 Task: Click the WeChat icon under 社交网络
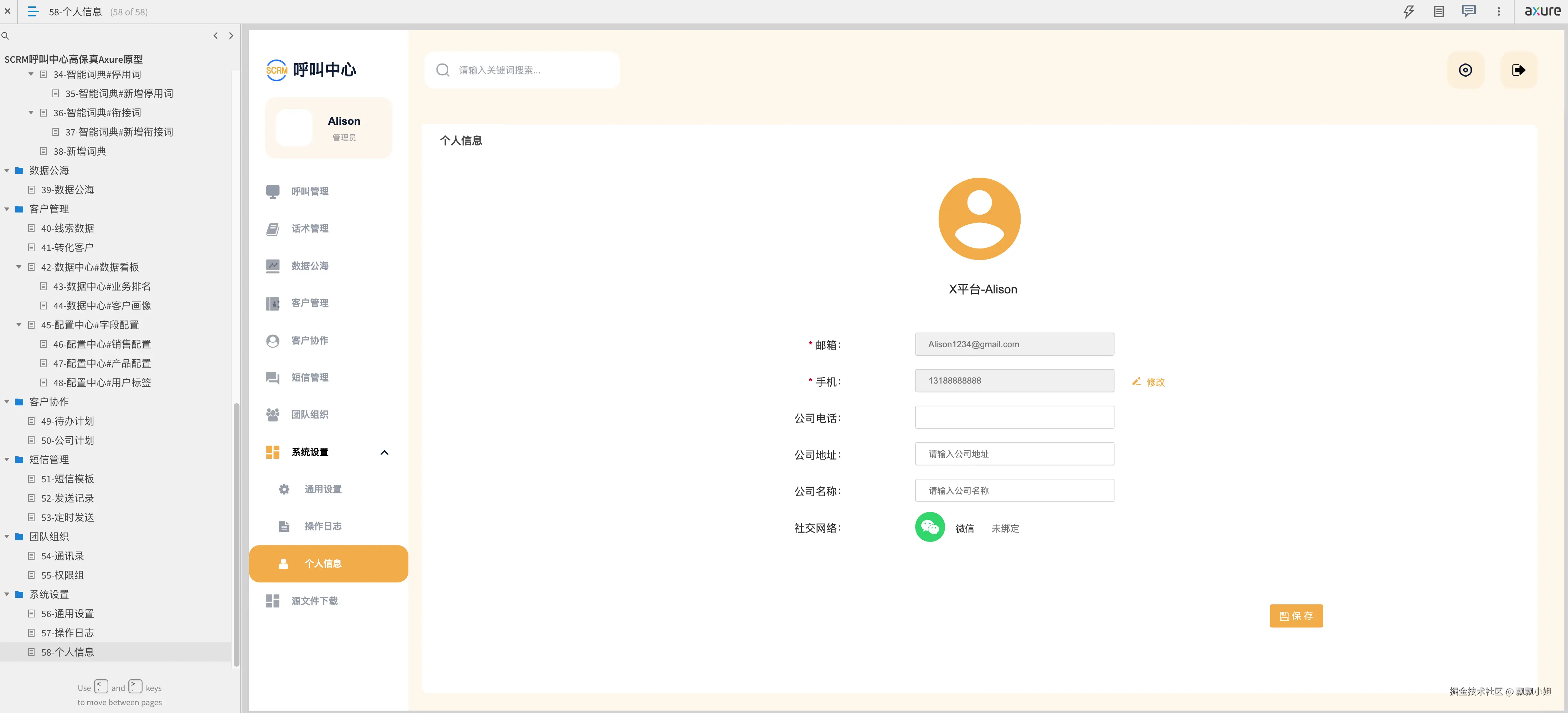click(929, 527)
